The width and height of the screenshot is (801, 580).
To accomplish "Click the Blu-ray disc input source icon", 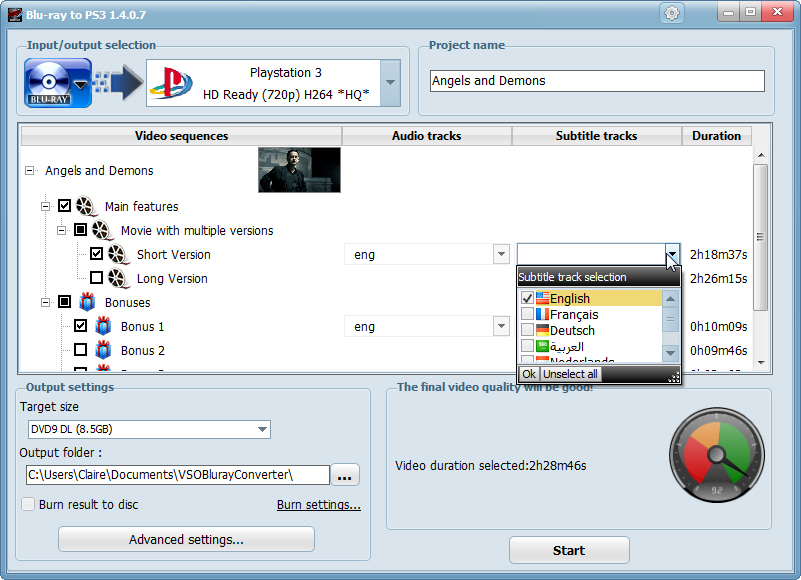I will pyautogui.click(x=58, y=83).
